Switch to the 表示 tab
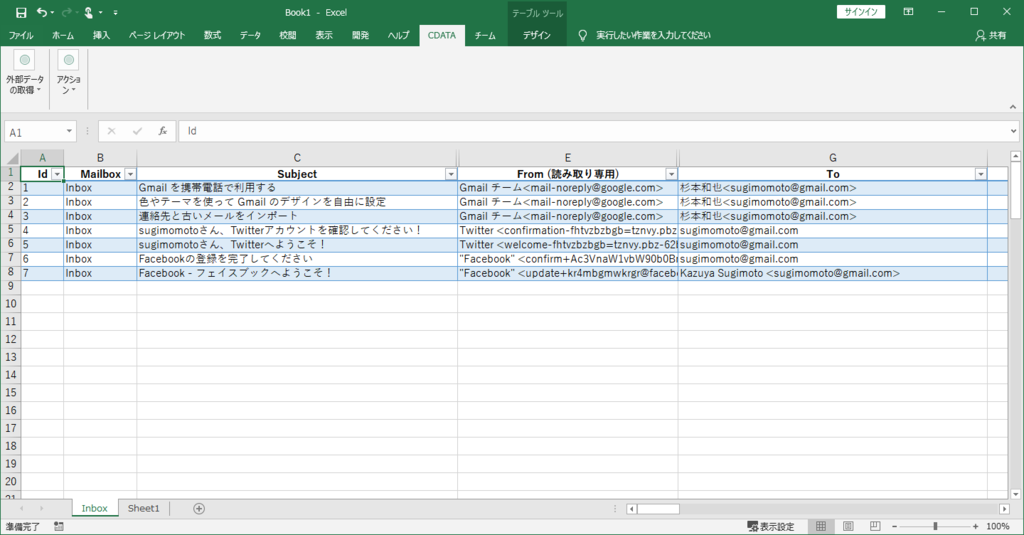Screen dimensions: 1024x535 [x=324, y=35]
